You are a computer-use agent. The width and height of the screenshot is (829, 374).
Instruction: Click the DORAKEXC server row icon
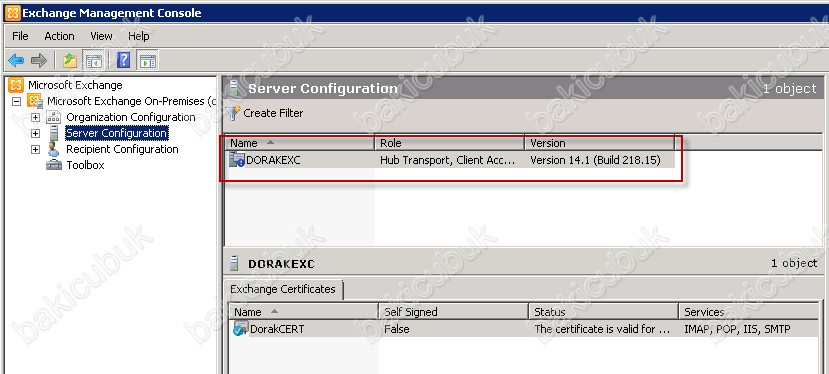click(236, 160)
